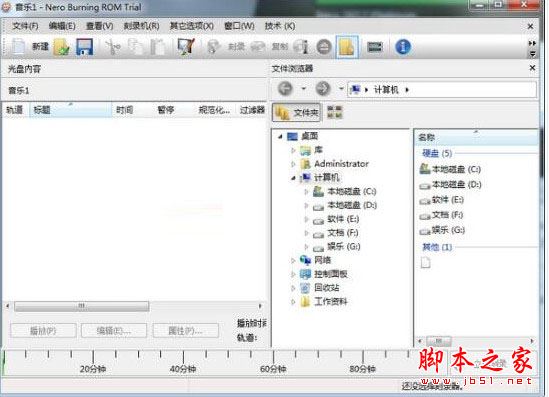Click the Cut scissors icon
The height and width of the screenshot is (397, 549).
[x=113, y=47]
